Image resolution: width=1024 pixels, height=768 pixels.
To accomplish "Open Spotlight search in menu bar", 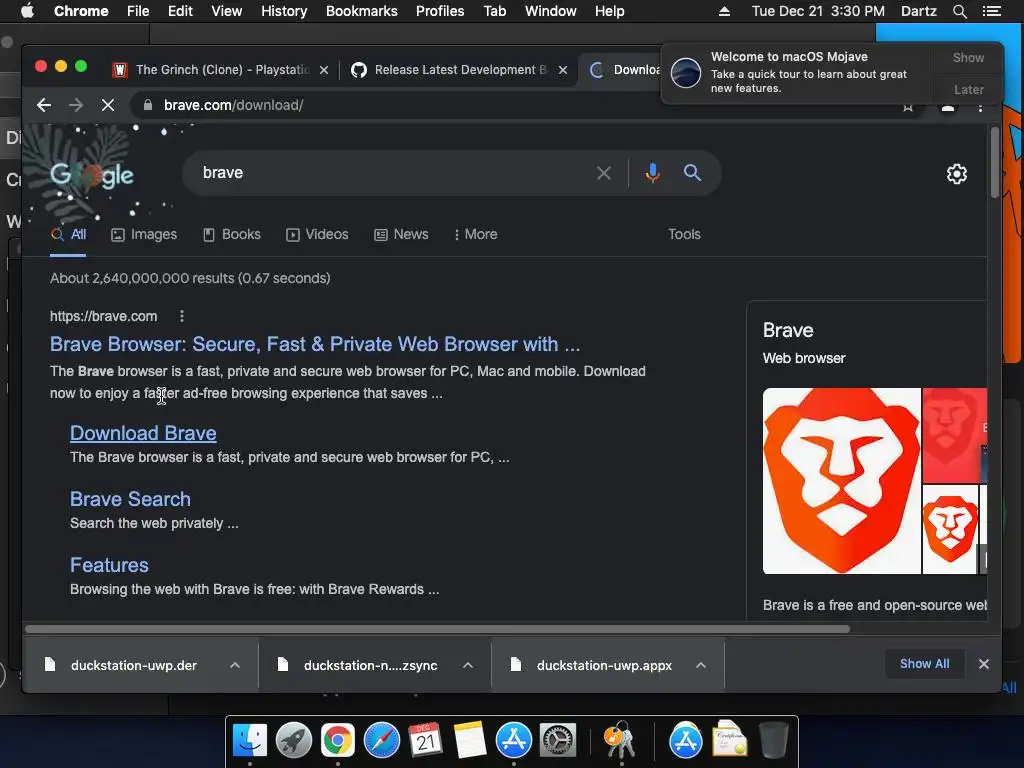I will [x=959, y=11].
